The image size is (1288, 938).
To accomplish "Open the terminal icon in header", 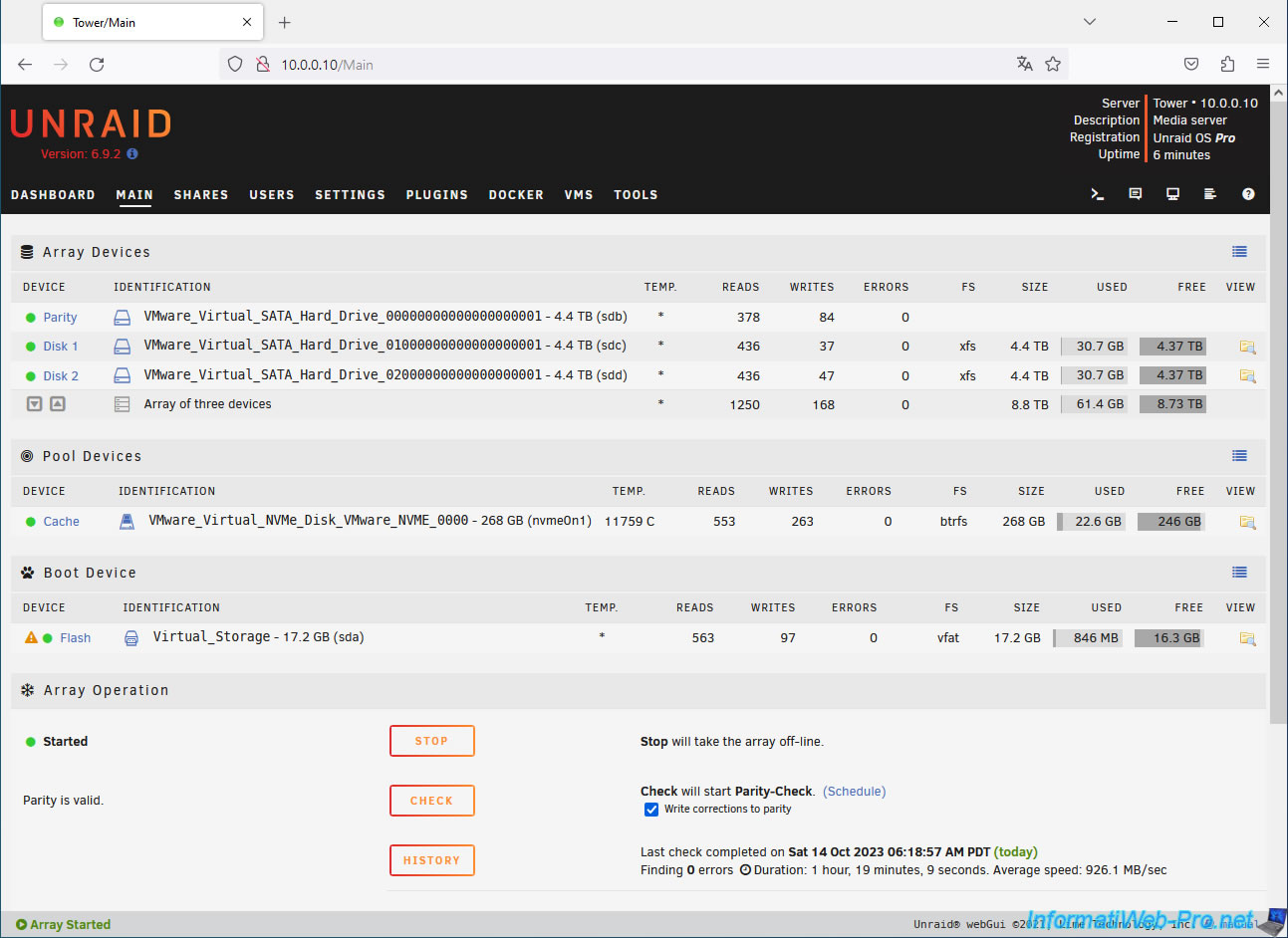I will (x=1097, y=194).
